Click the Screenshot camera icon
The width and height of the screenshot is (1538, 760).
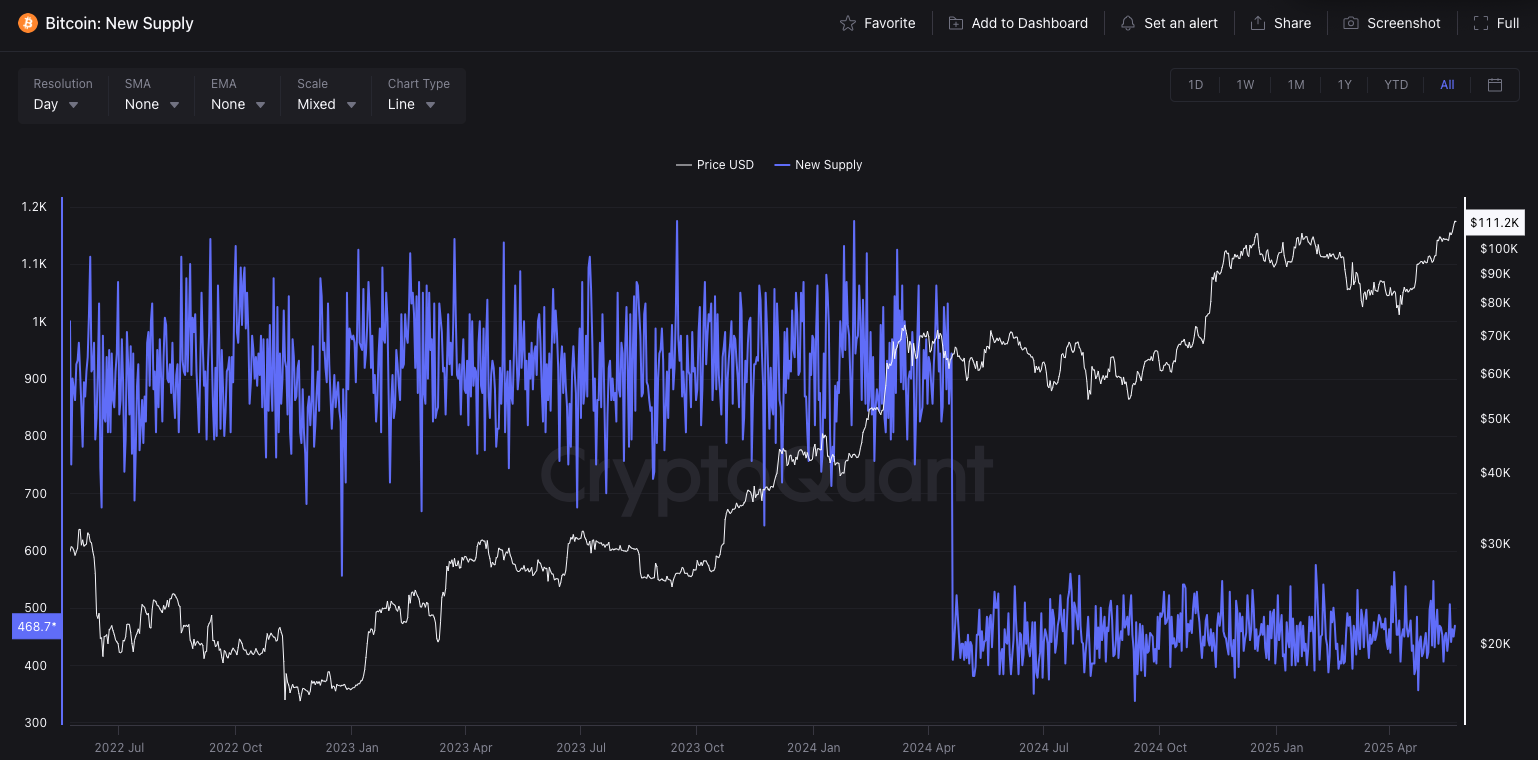coord(1351,23)
